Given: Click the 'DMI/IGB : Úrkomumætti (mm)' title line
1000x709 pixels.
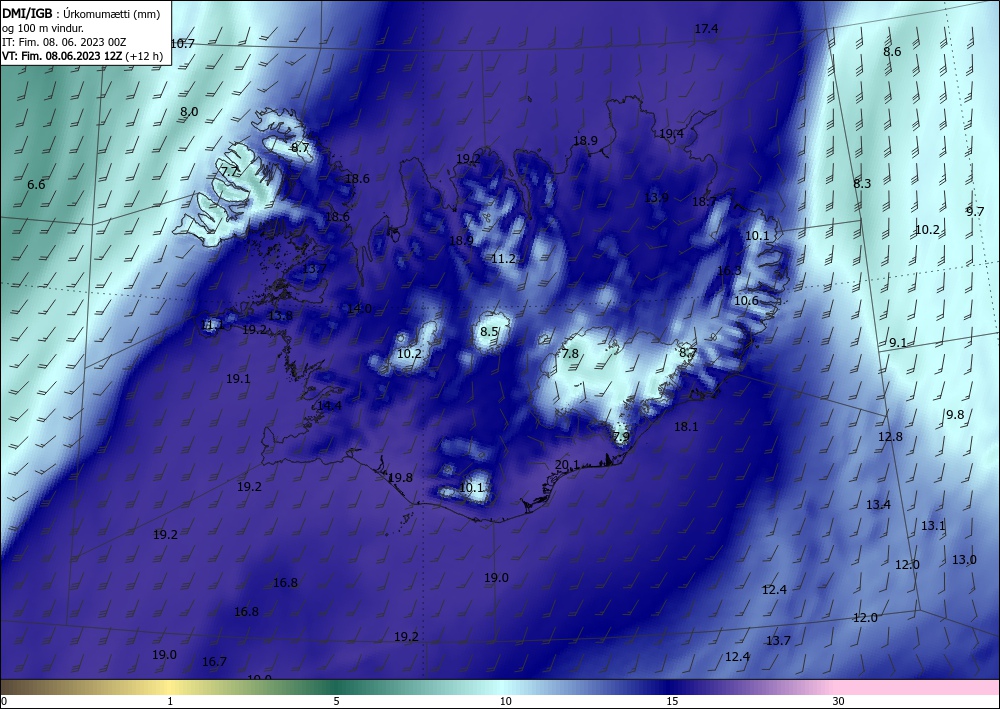Looking at the screenshot, I should click(x=81, y=14).
